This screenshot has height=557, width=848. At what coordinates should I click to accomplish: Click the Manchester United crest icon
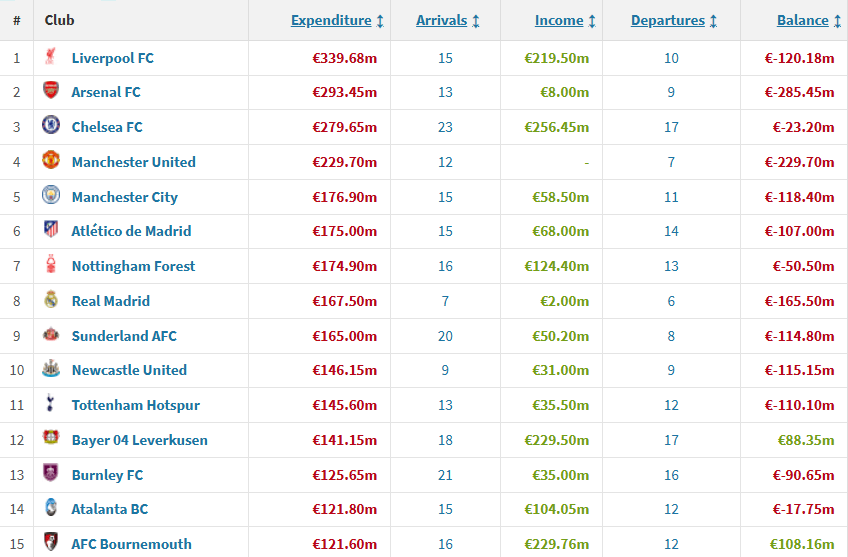[x=51, y=162]
